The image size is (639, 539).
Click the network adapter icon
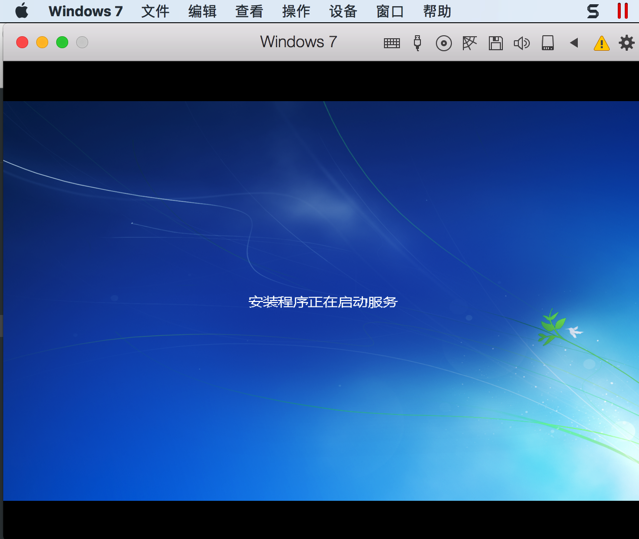[469, 43]
